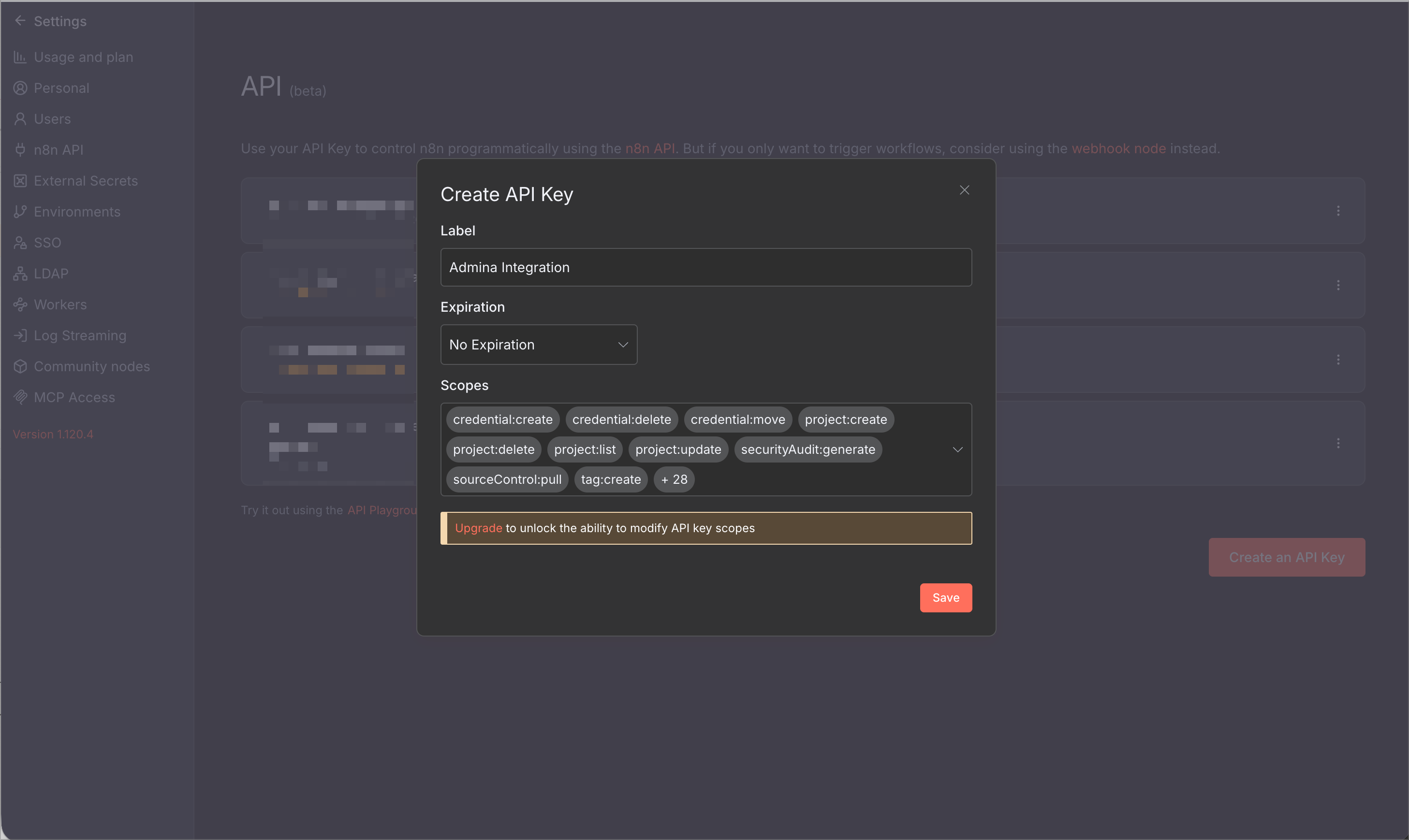Close the Create API Key dialog

pos(964,190)
